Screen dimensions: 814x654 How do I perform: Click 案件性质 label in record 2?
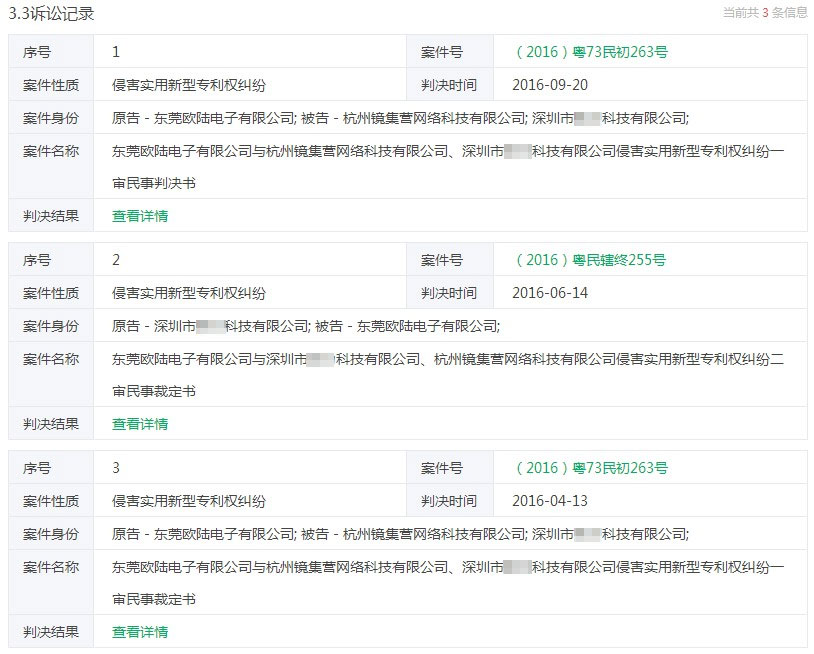pos(51,293)
